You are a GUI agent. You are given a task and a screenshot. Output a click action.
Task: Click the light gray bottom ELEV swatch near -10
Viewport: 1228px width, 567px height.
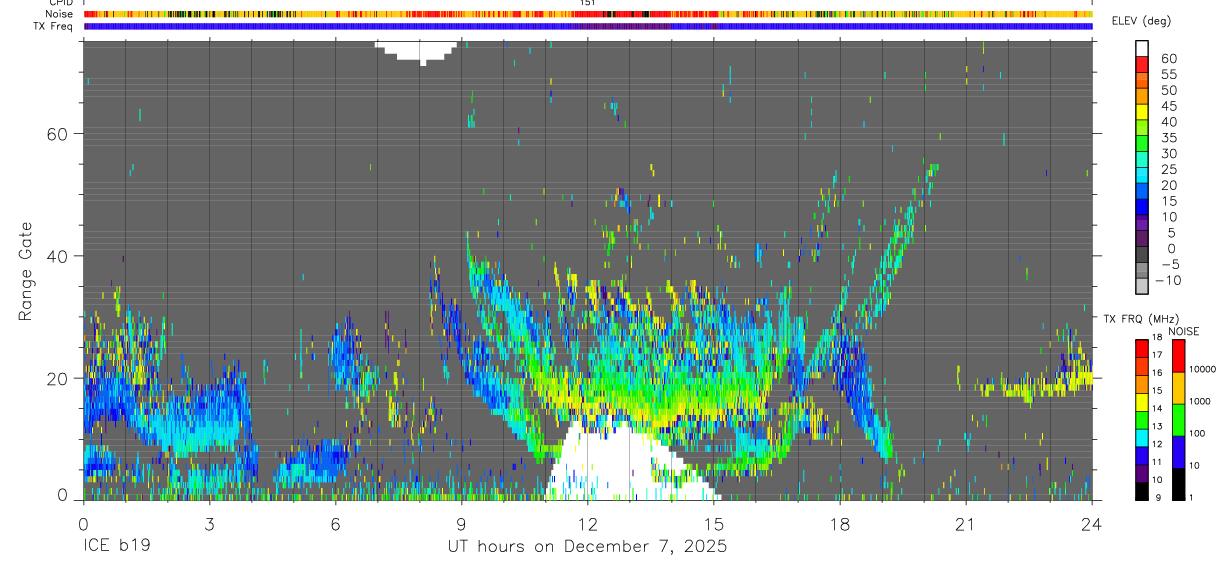click(1142, 287)
